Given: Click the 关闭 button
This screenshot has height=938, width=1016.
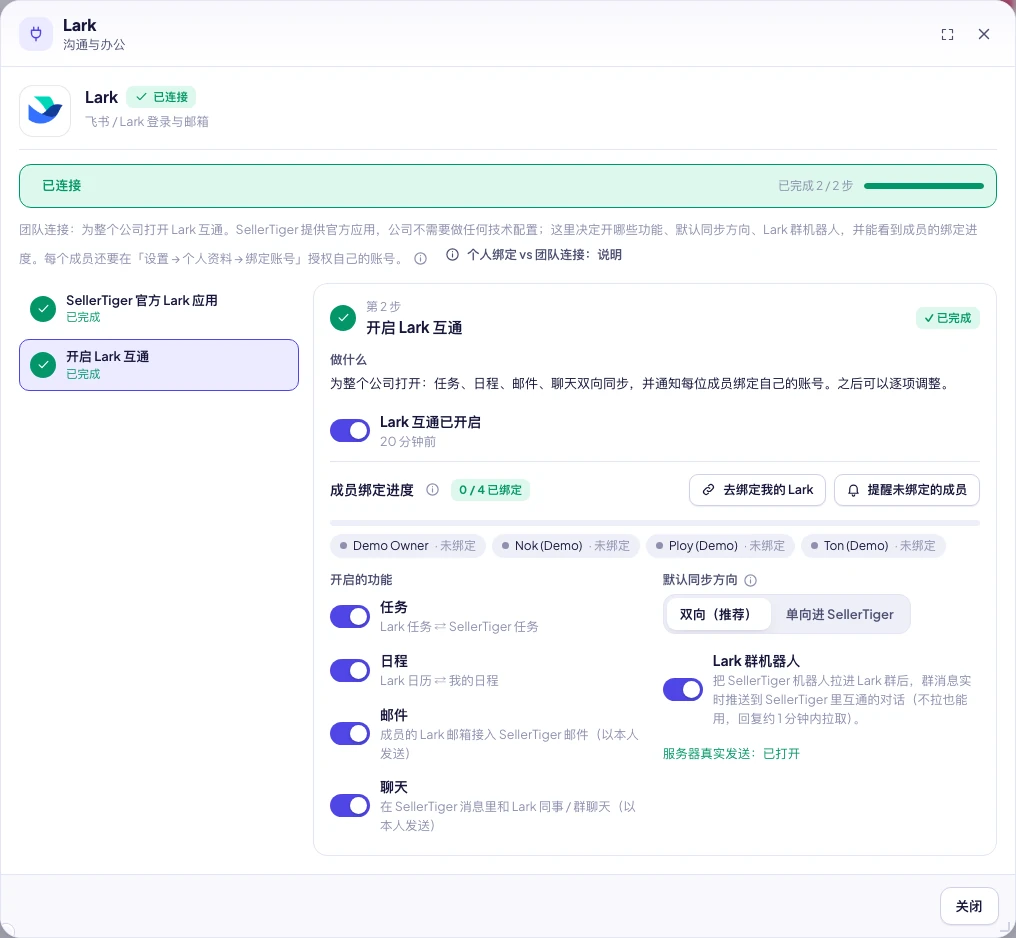Looking at the screenshot, I should pos(969,906).
